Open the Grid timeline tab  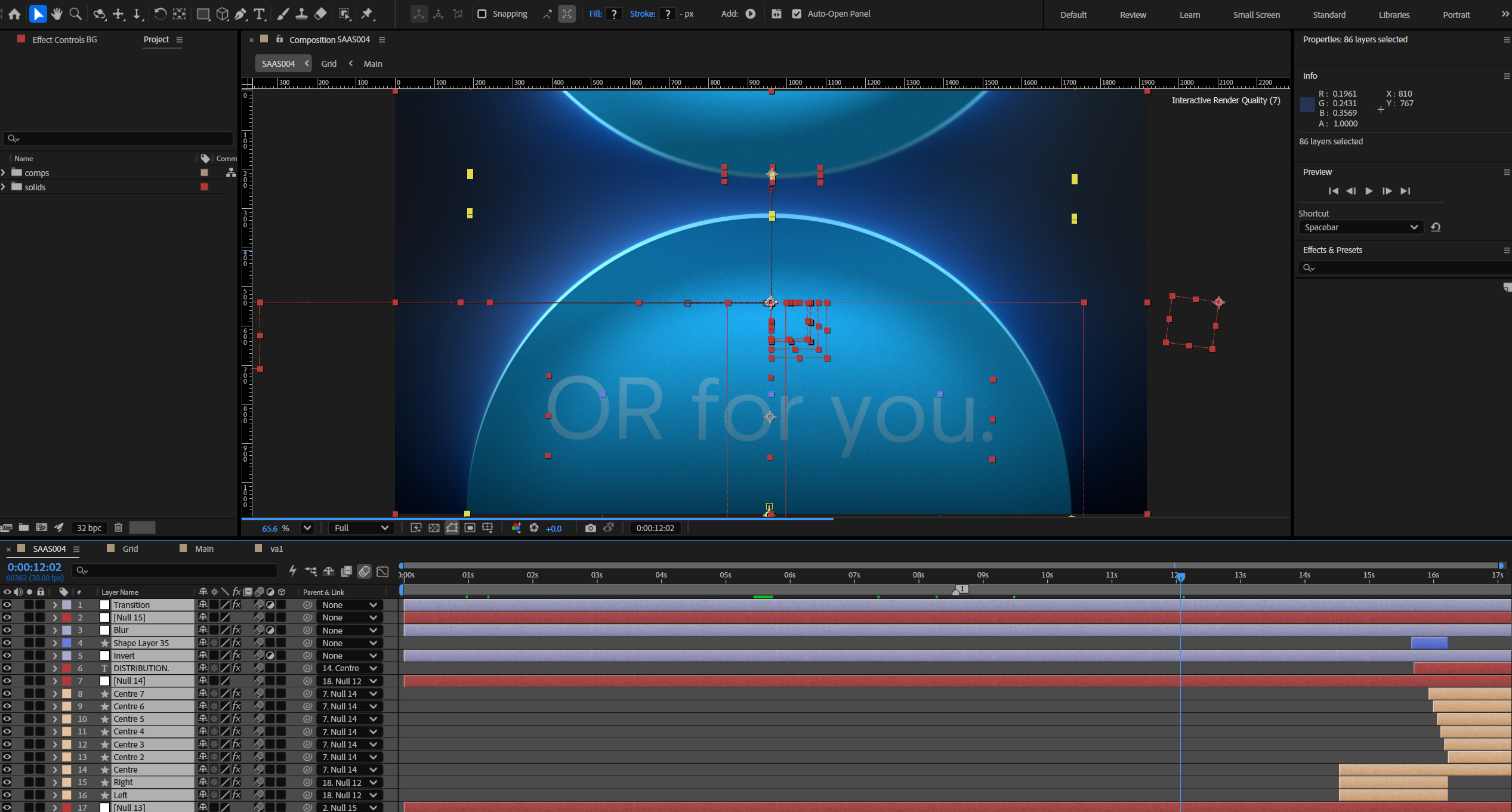(130, 549)
